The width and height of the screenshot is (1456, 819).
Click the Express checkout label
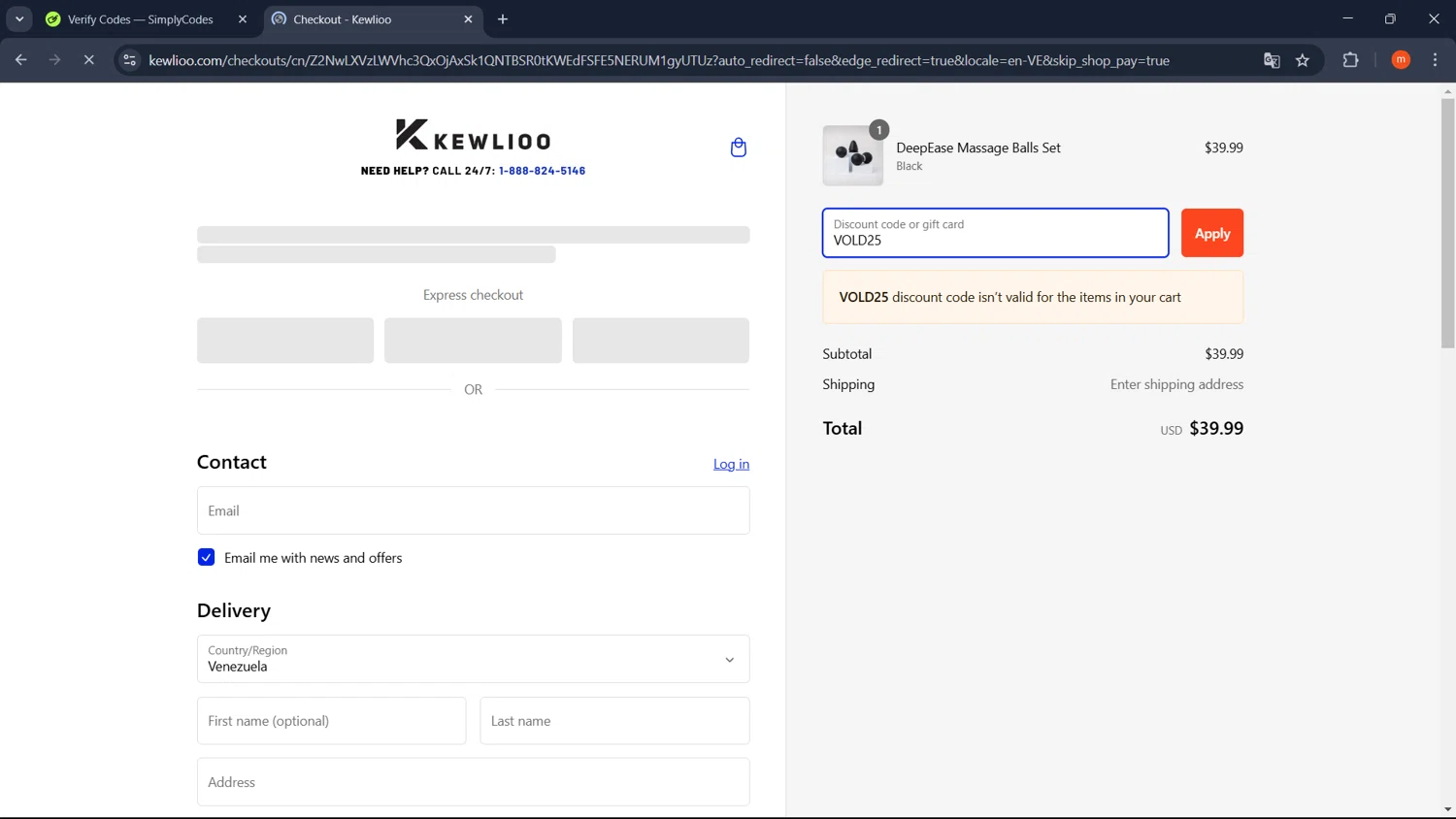pos(473,295)
